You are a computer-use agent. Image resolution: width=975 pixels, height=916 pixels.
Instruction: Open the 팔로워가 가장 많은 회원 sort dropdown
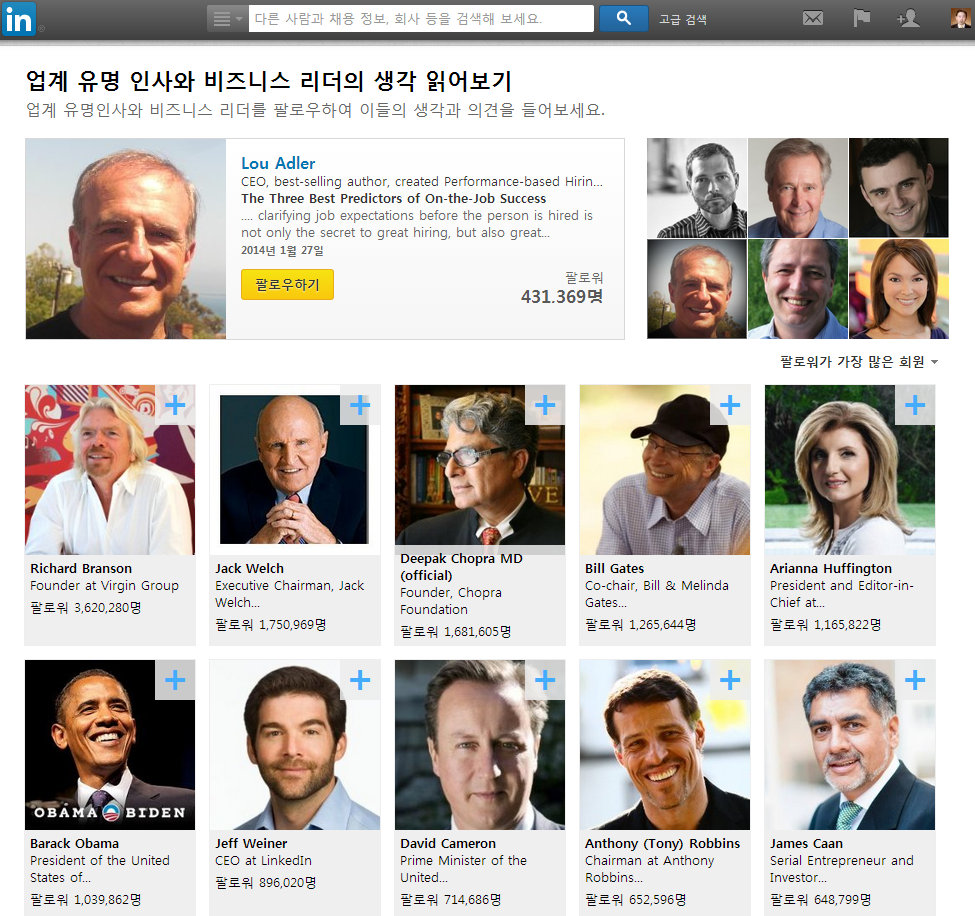click(x=859, y=361)
